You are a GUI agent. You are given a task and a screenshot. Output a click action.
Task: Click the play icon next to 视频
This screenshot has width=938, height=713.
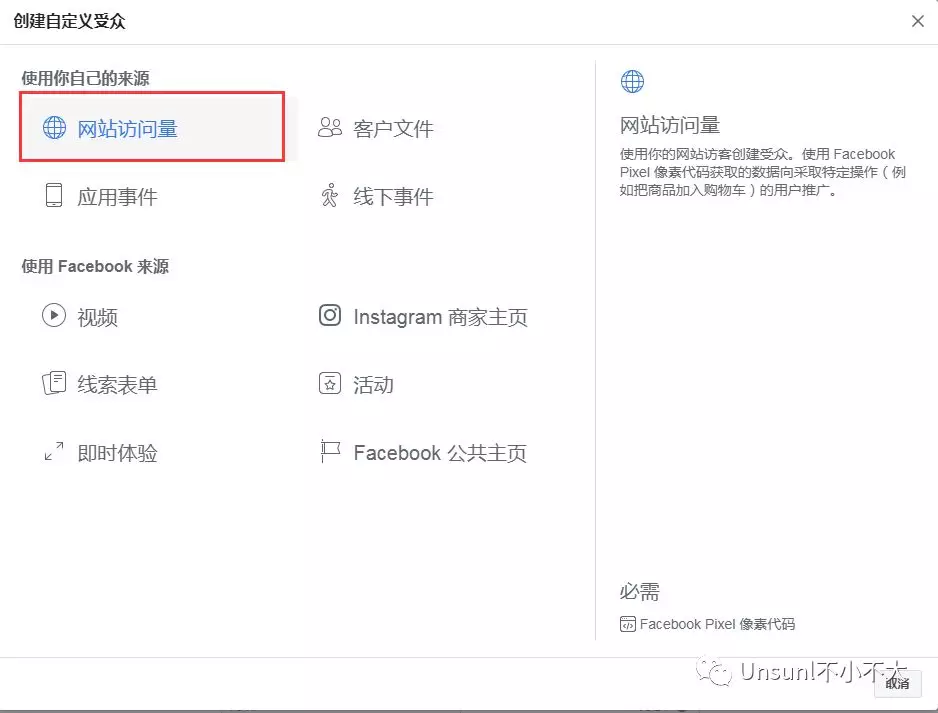54,315
